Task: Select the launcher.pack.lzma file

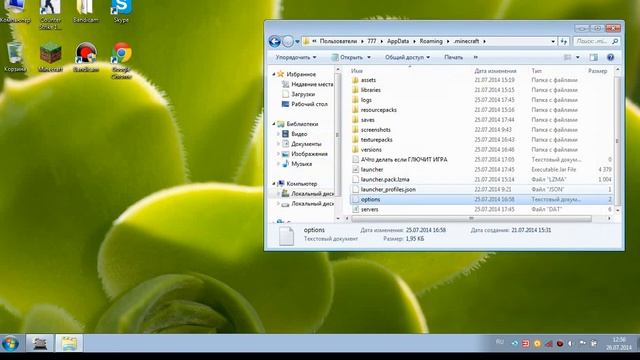Action: (x=481, y=180)
